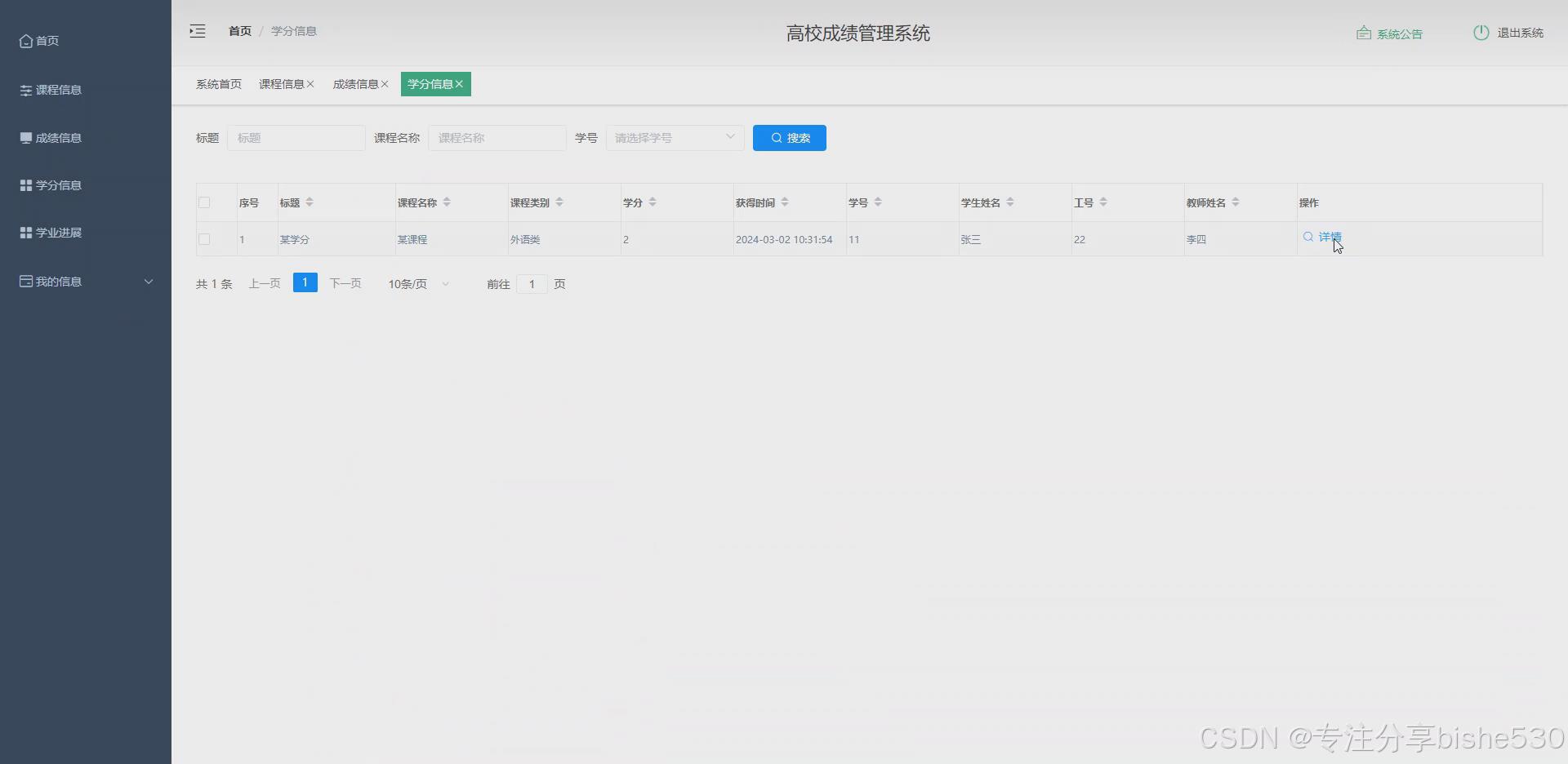The width and height of the screenshot is (1568, 764).
Task: Sort table by 课程类别 column arrows
Action: point(559,202)
